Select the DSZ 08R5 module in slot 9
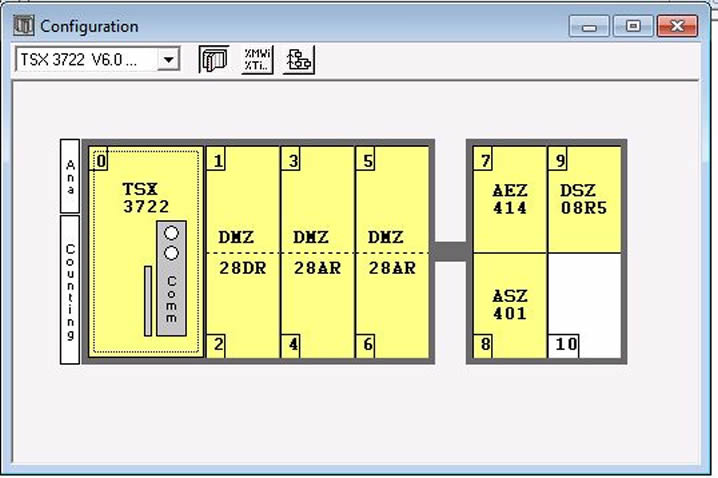The width and height of the screenshot is (718, 478). click(585, 200)
